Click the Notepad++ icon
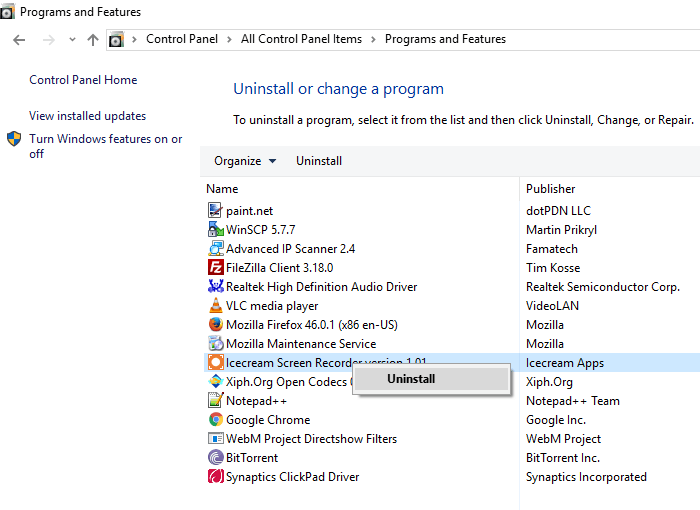Screen dimensions: 700x510 coord(215,400)
